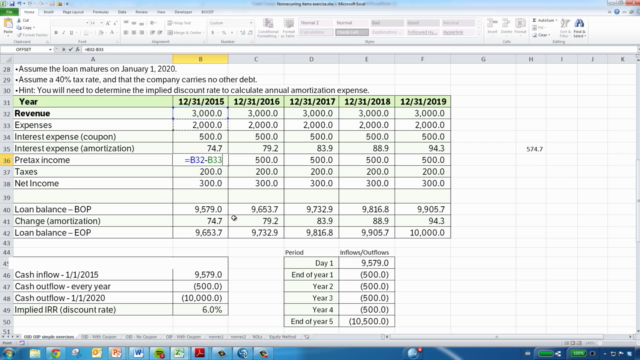The width and height of the screenshot is (640, 360).
Task: Switch to the Insert ribbon tab
Action: [x=49, y=12]
